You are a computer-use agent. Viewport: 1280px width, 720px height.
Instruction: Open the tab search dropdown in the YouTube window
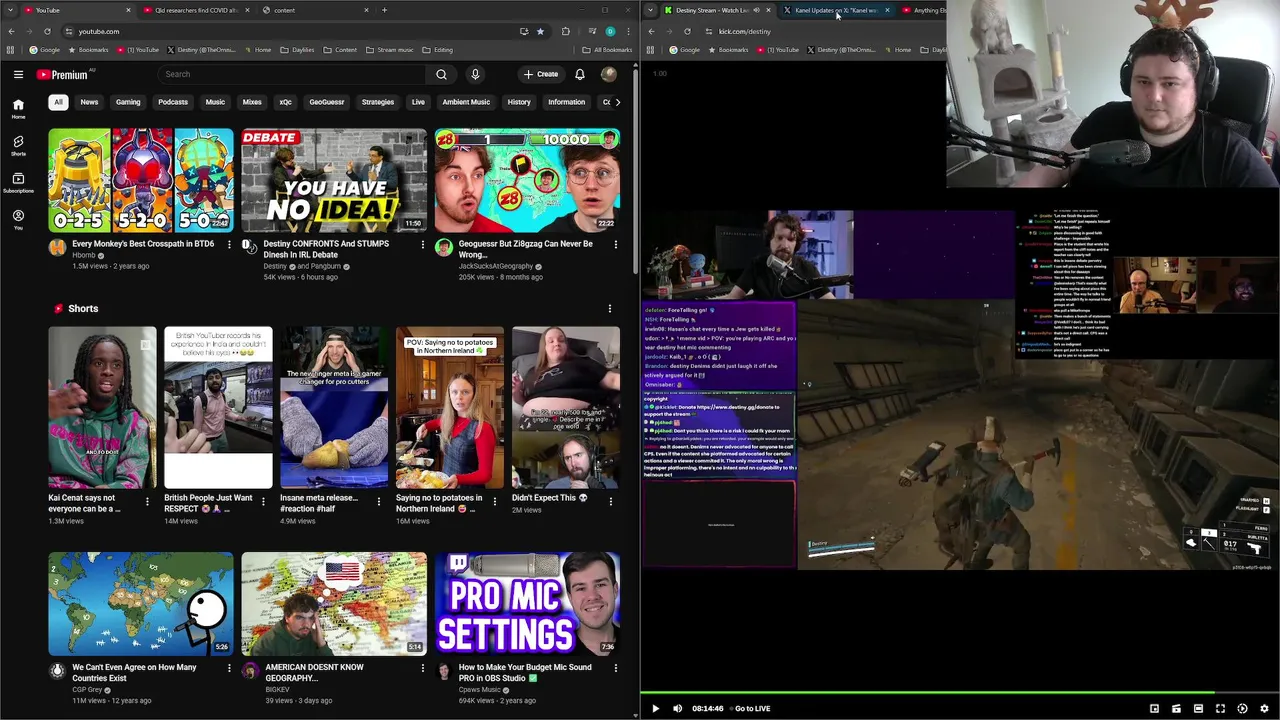10,10
